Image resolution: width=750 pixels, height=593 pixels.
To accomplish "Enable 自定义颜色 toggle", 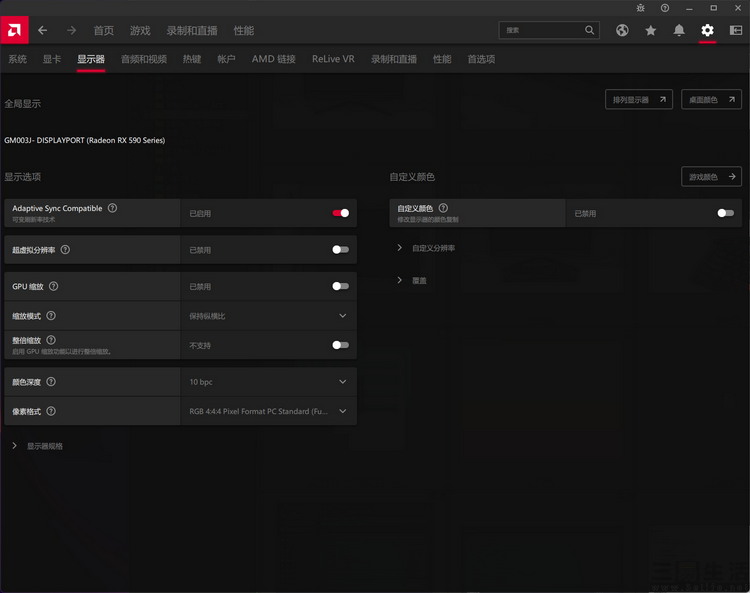I will coord(726,213).
